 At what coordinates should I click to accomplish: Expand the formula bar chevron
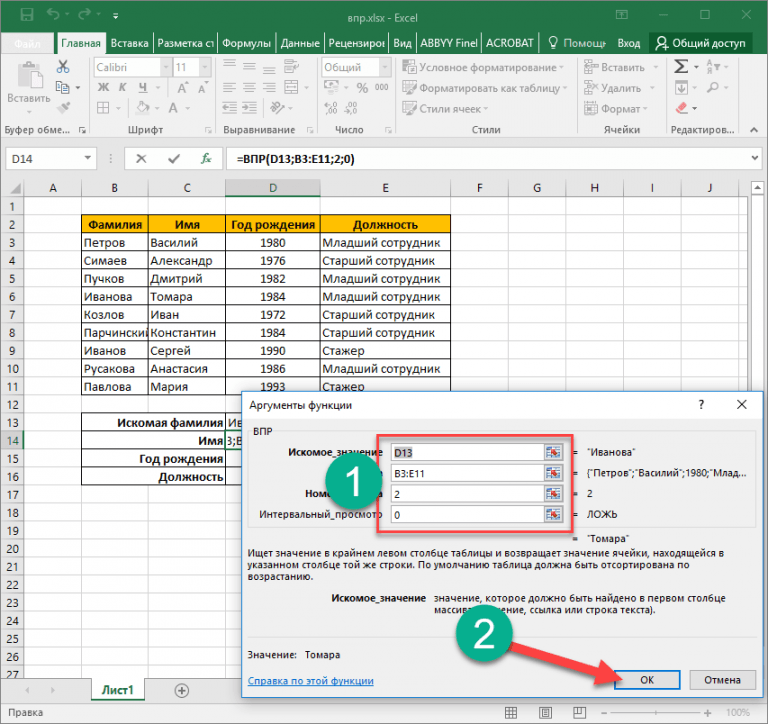point(754,158)
